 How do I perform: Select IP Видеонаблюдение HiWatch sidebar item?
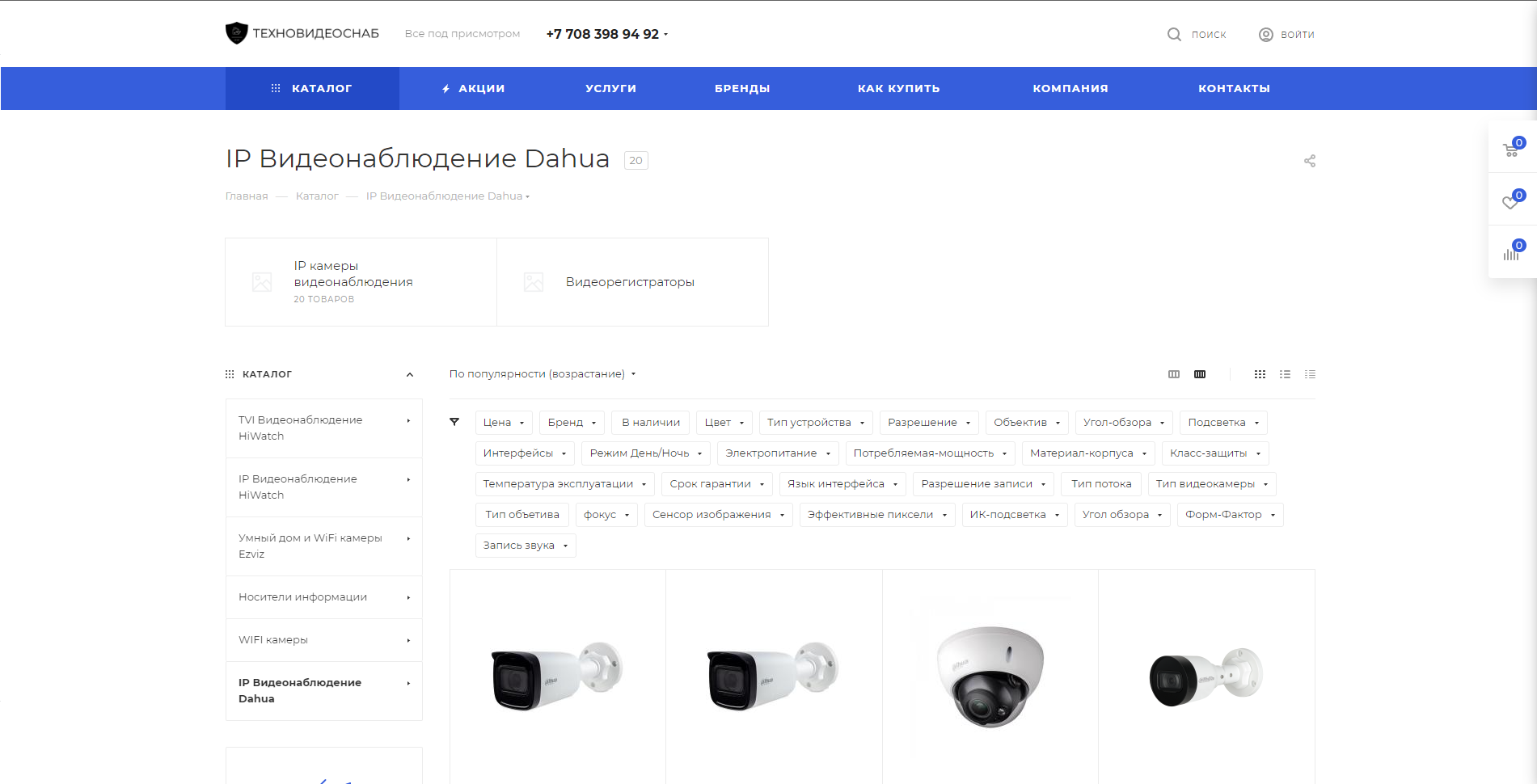pyautogui.click(x=324, y=487)
